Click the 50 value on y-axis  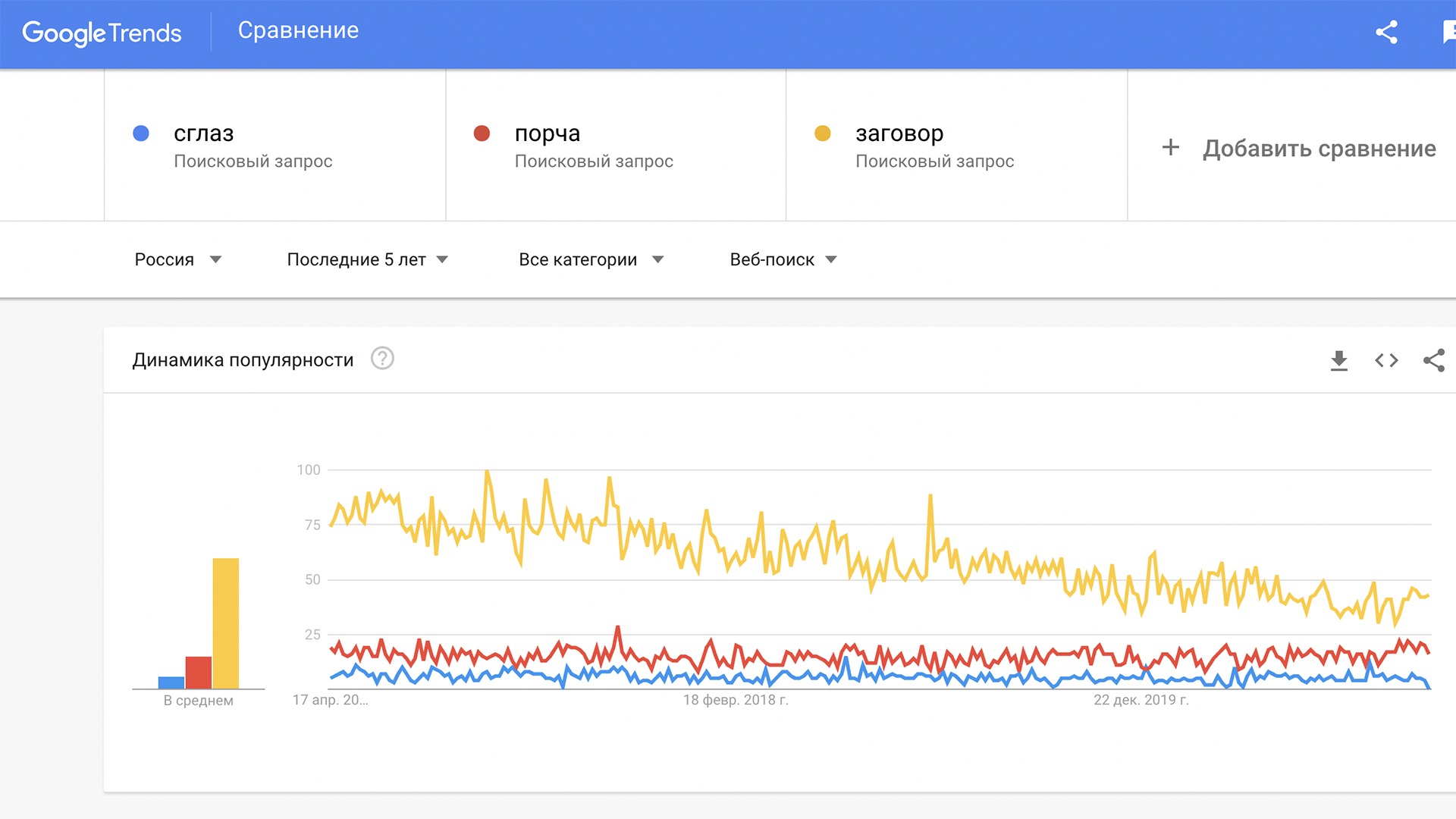point(312,579)
